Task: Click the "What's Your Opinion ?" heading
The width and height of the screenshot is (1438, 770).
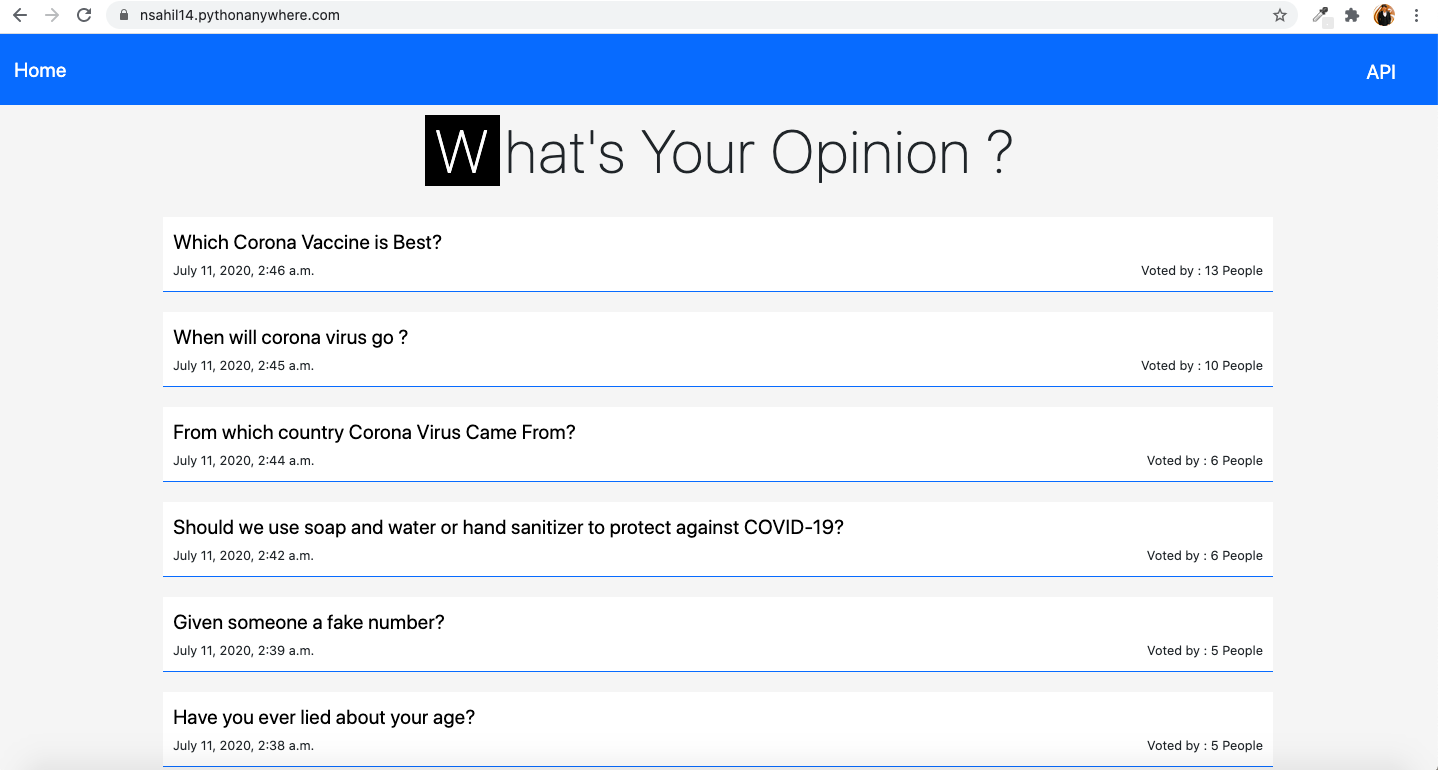Action: [x=719, y=152]
